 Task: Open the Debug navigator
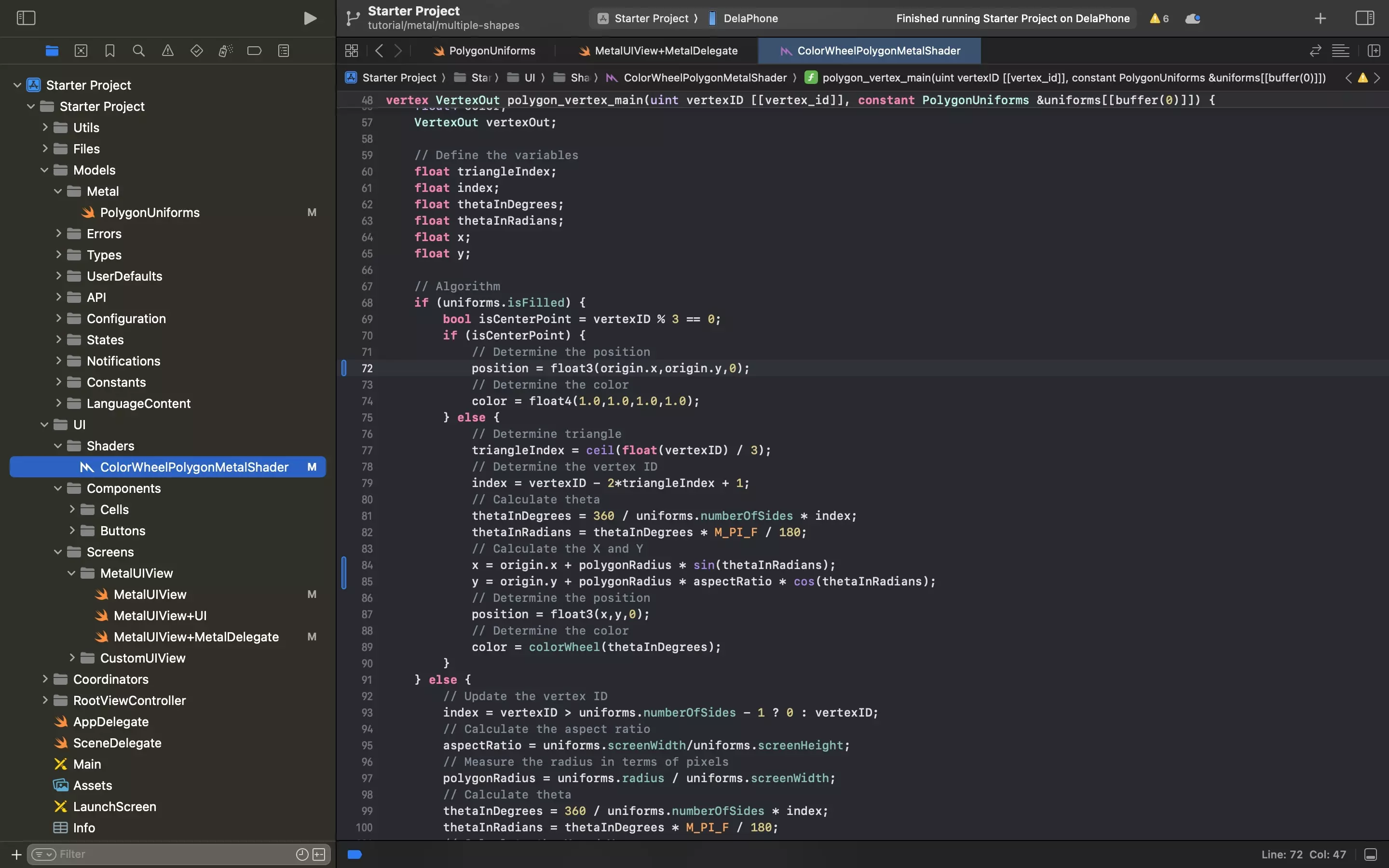click(226, 51)
